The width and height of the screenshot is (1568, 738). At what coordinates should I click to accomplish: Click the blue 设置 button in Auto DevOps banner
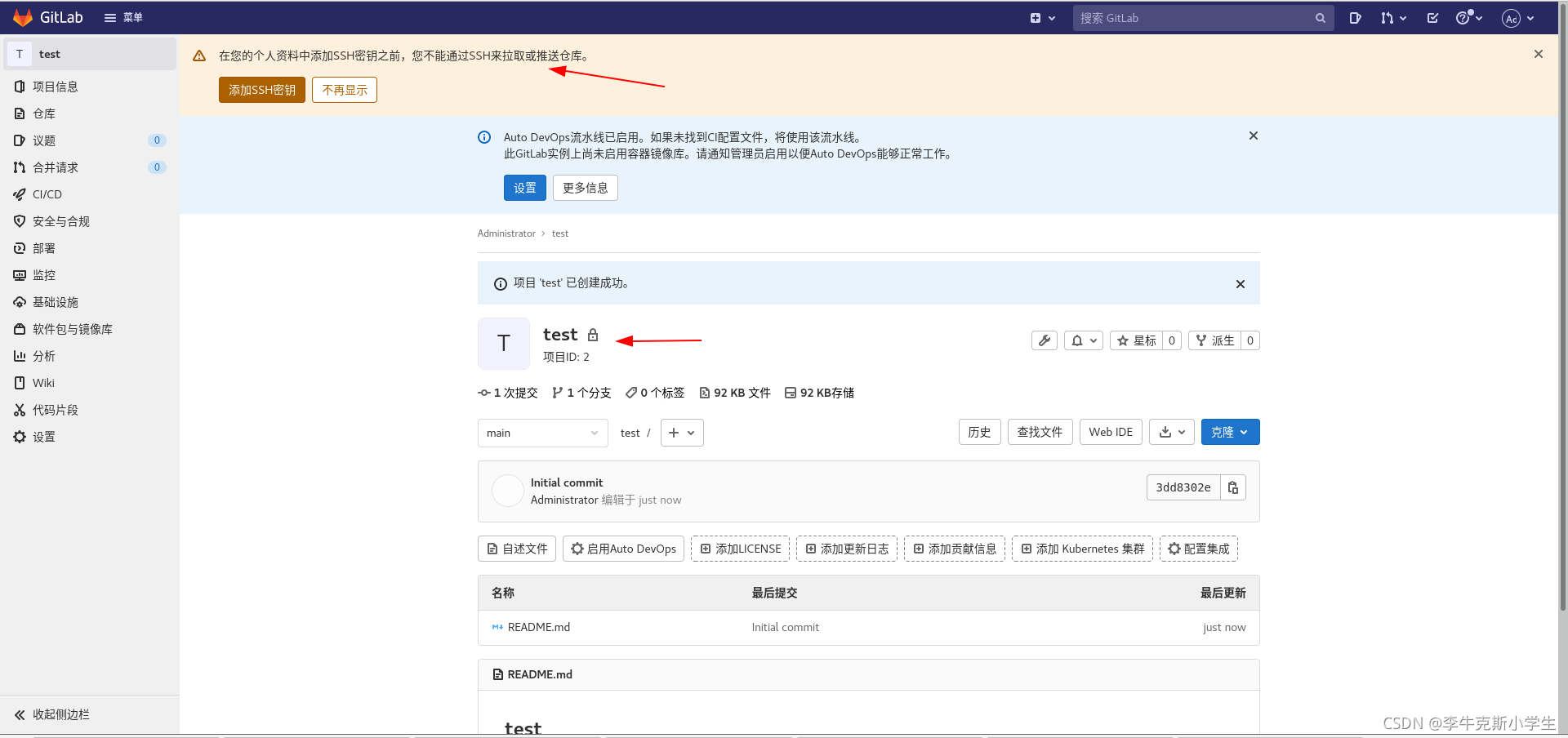point(525,188)
